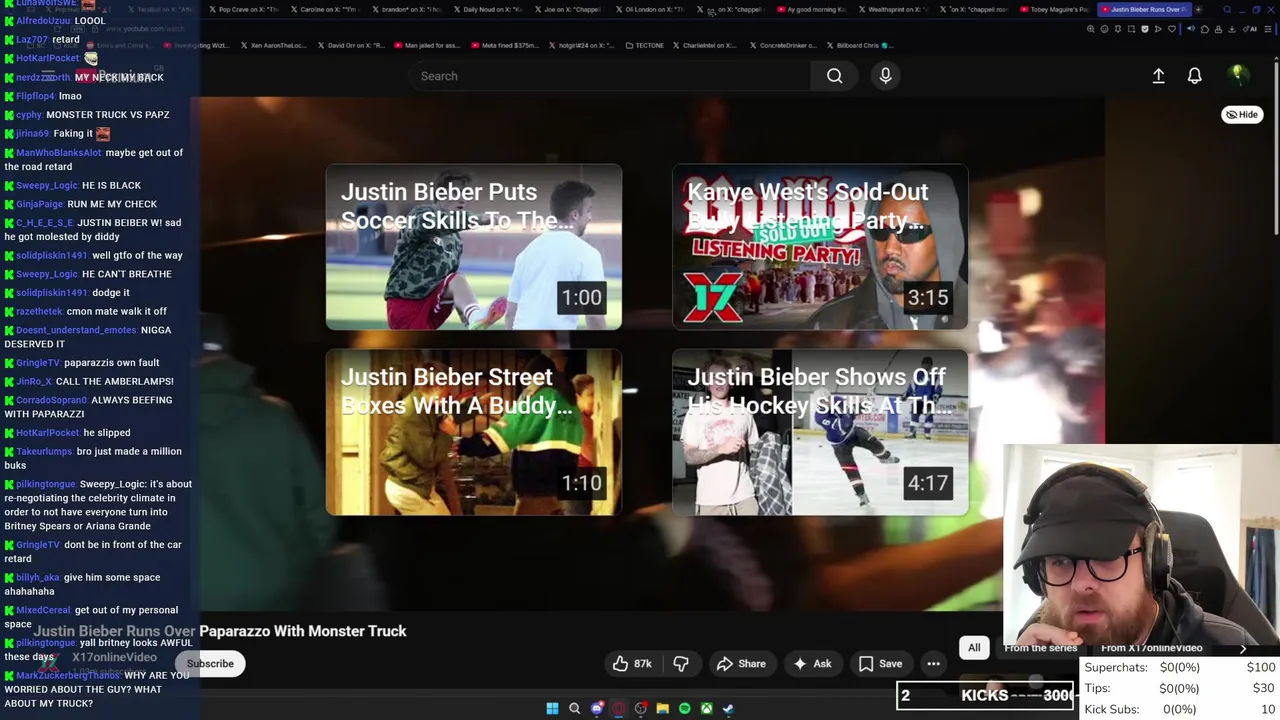Open Discord from the taskbar
1280x720 pixels.
597,708
